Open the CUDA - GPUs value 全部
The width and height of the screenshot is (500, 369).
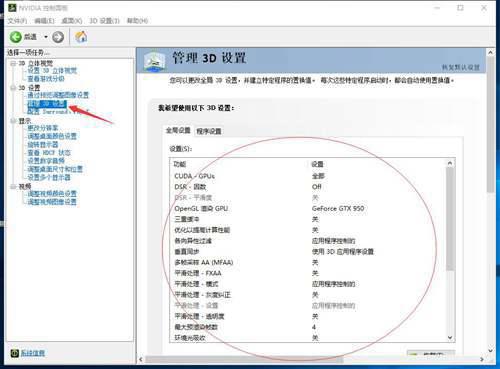pos(318,176)
